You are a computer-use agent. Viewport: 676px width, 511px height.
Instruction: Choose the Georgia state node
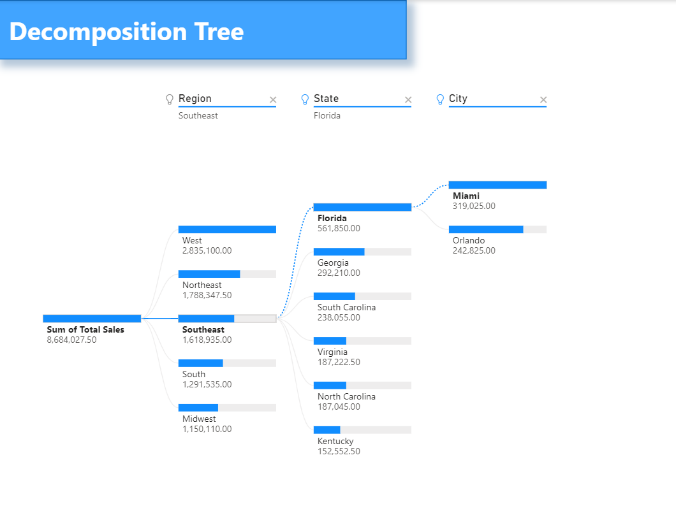[x=363, y=263]
